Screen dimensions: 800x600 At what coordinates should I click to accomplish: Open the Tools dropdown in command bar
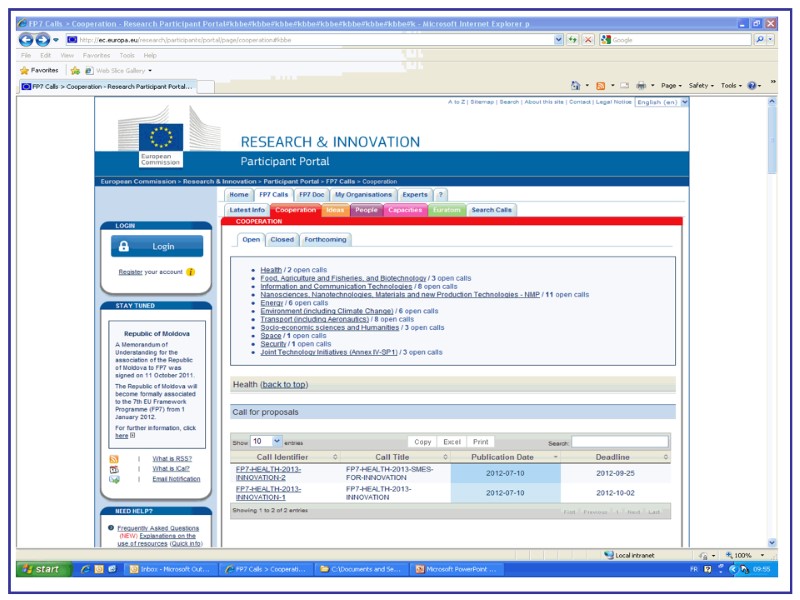coord(731,86)
